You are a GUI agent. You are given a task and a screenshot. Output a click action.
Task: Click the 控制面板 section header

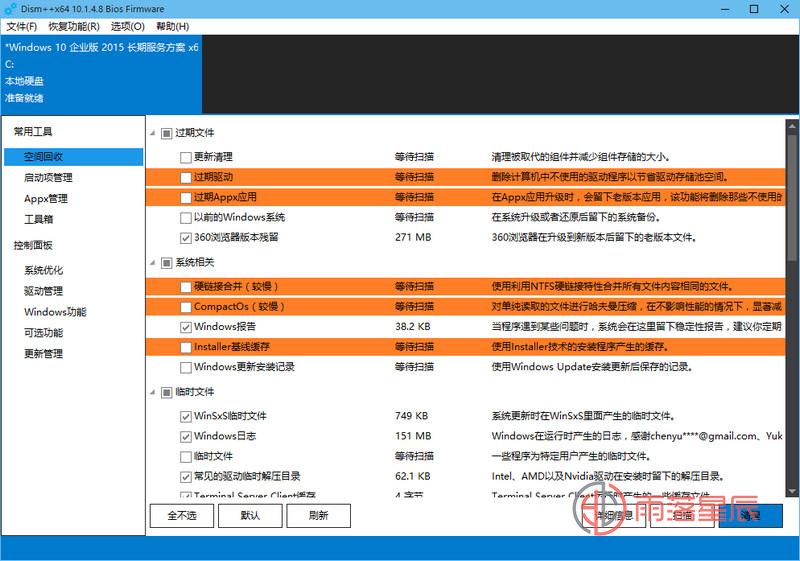point(33,245)
